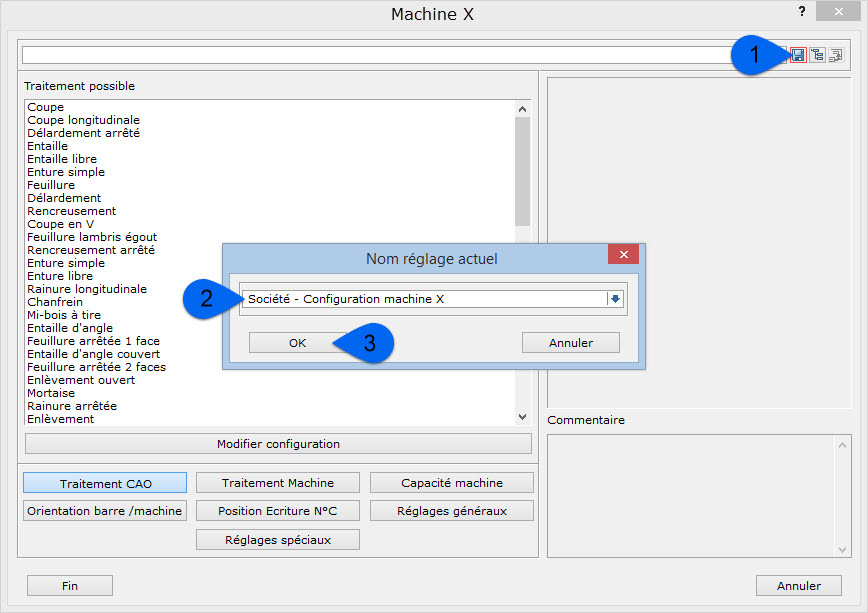Viewport: 868px width, 613px height.
Task: Close the Nom réglage actuel dialog
Action: click(x=623, y=256)
